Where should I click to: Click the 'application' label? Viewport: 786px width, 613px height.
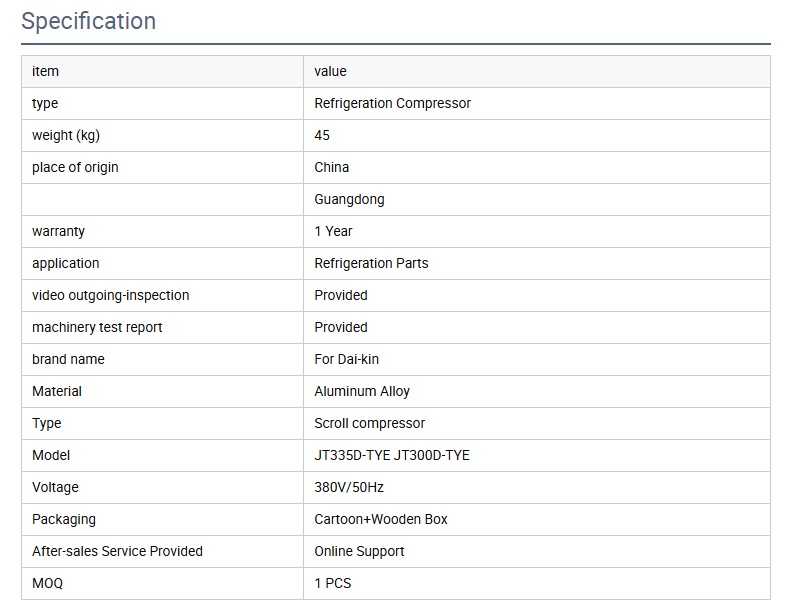(66, 264)
